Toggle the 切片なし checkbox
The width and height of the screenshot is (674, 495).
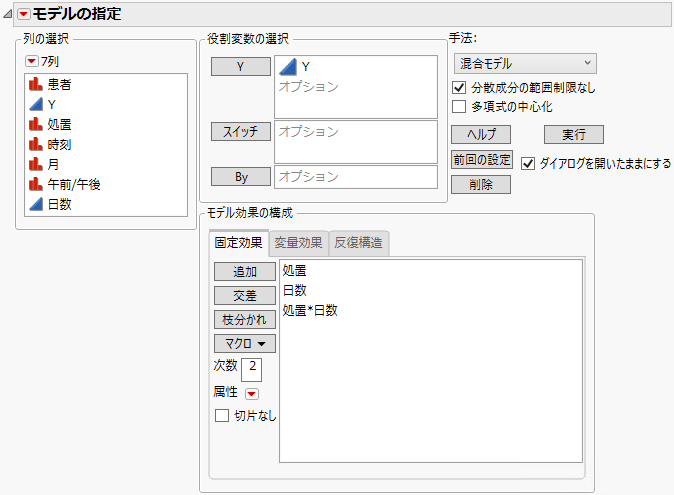click(x=222, y=416)
